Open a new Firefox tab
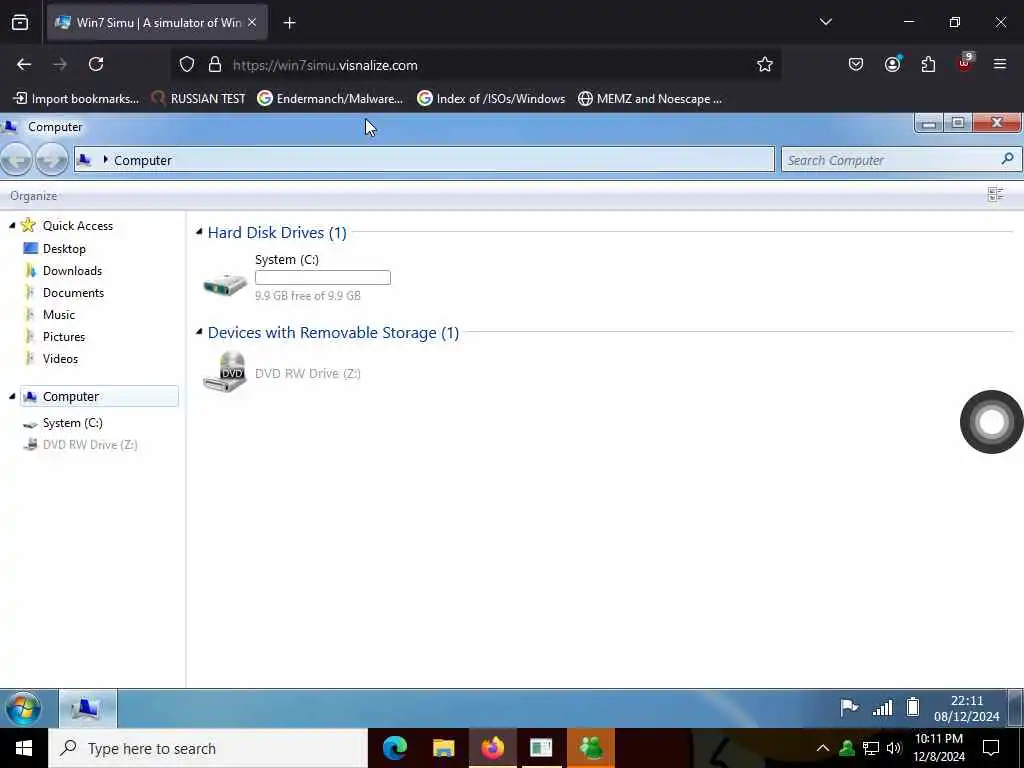 pos(289,23)
